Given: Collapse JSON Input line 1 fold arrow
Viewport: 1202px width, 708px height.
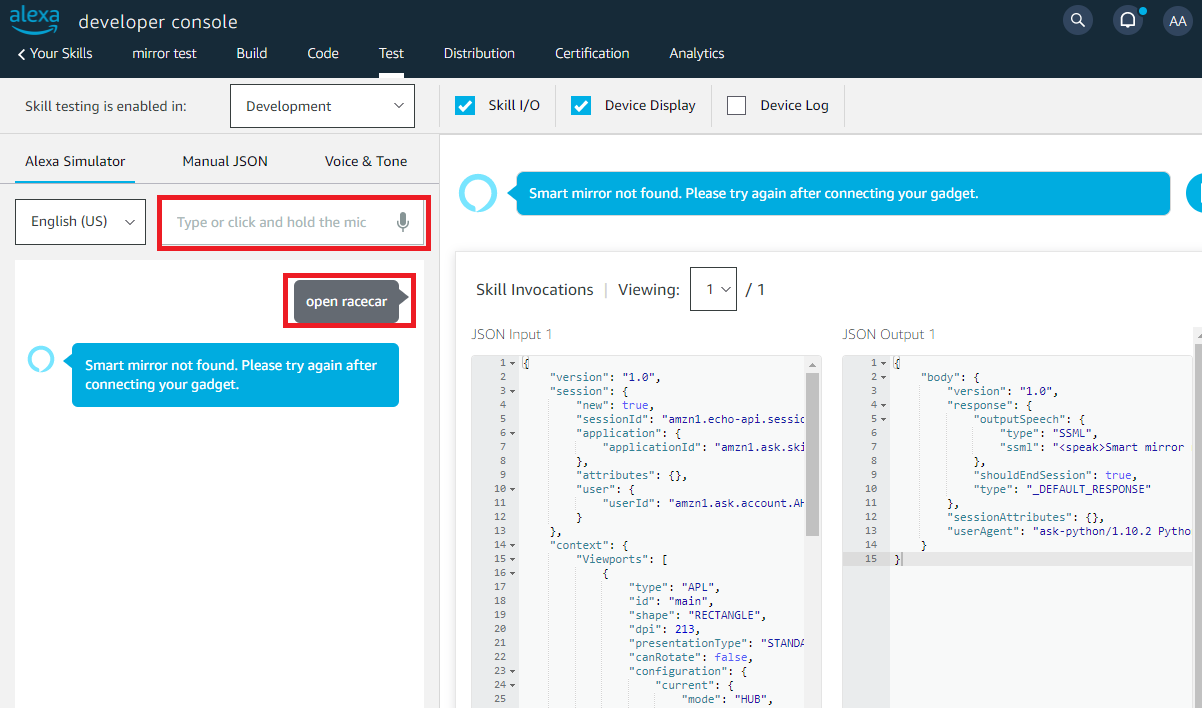Looking at the screenshot, I should 513,363.
